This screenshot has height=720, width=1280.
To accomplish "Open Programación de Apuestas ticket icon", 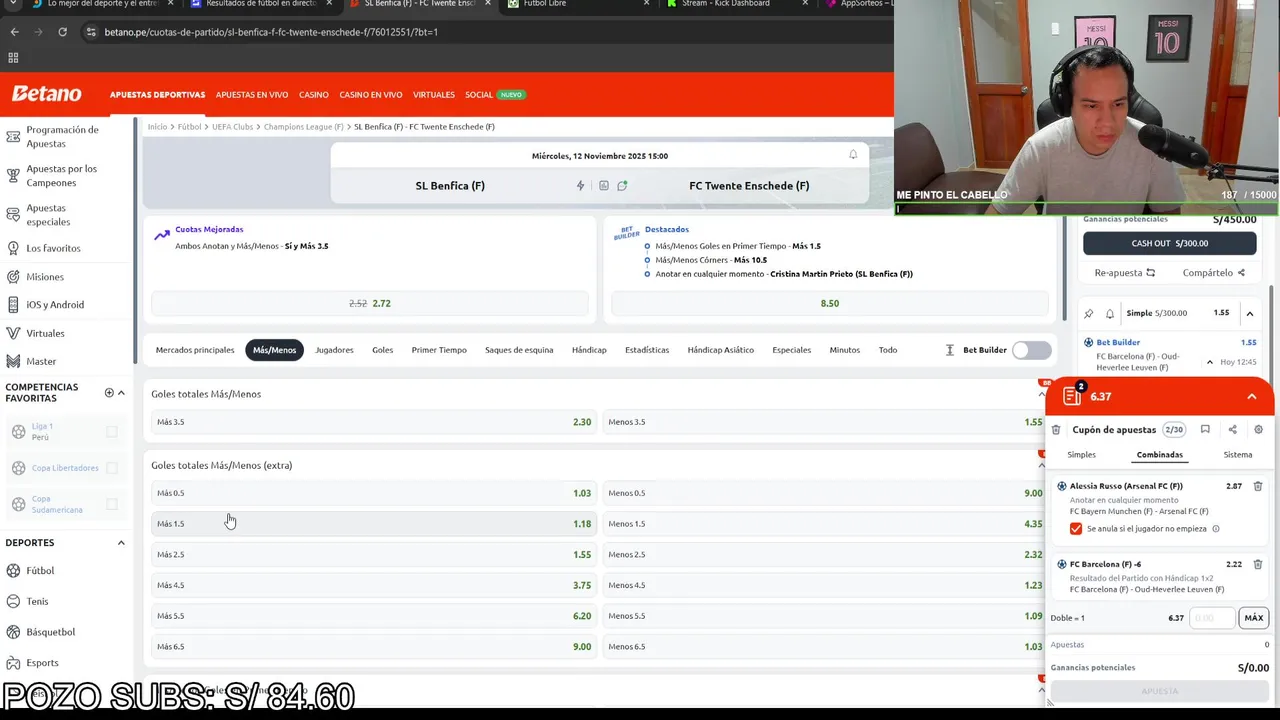I will point(13,136).
